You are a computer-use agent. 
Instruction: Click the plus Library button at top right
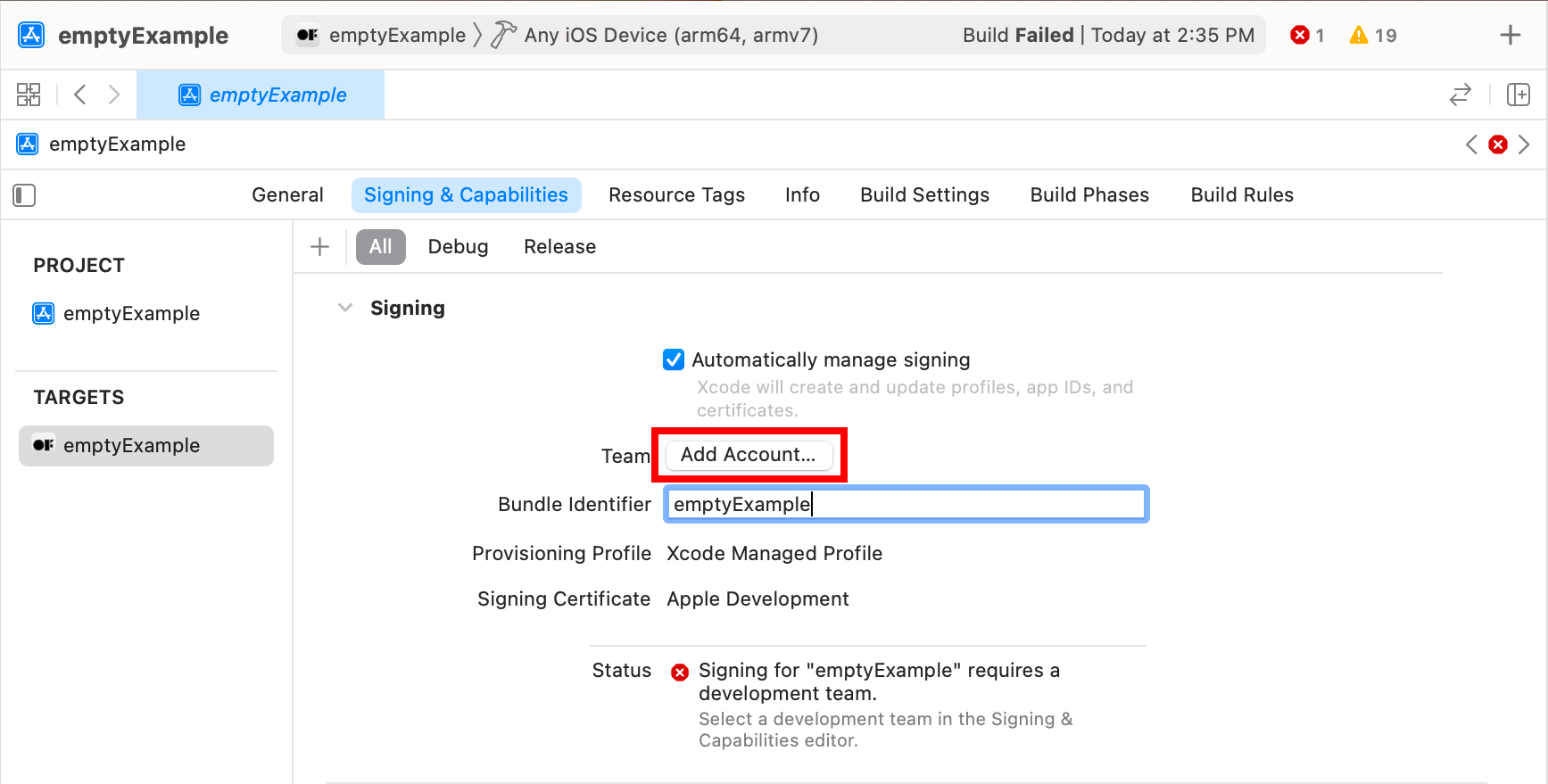[1510, 35]
